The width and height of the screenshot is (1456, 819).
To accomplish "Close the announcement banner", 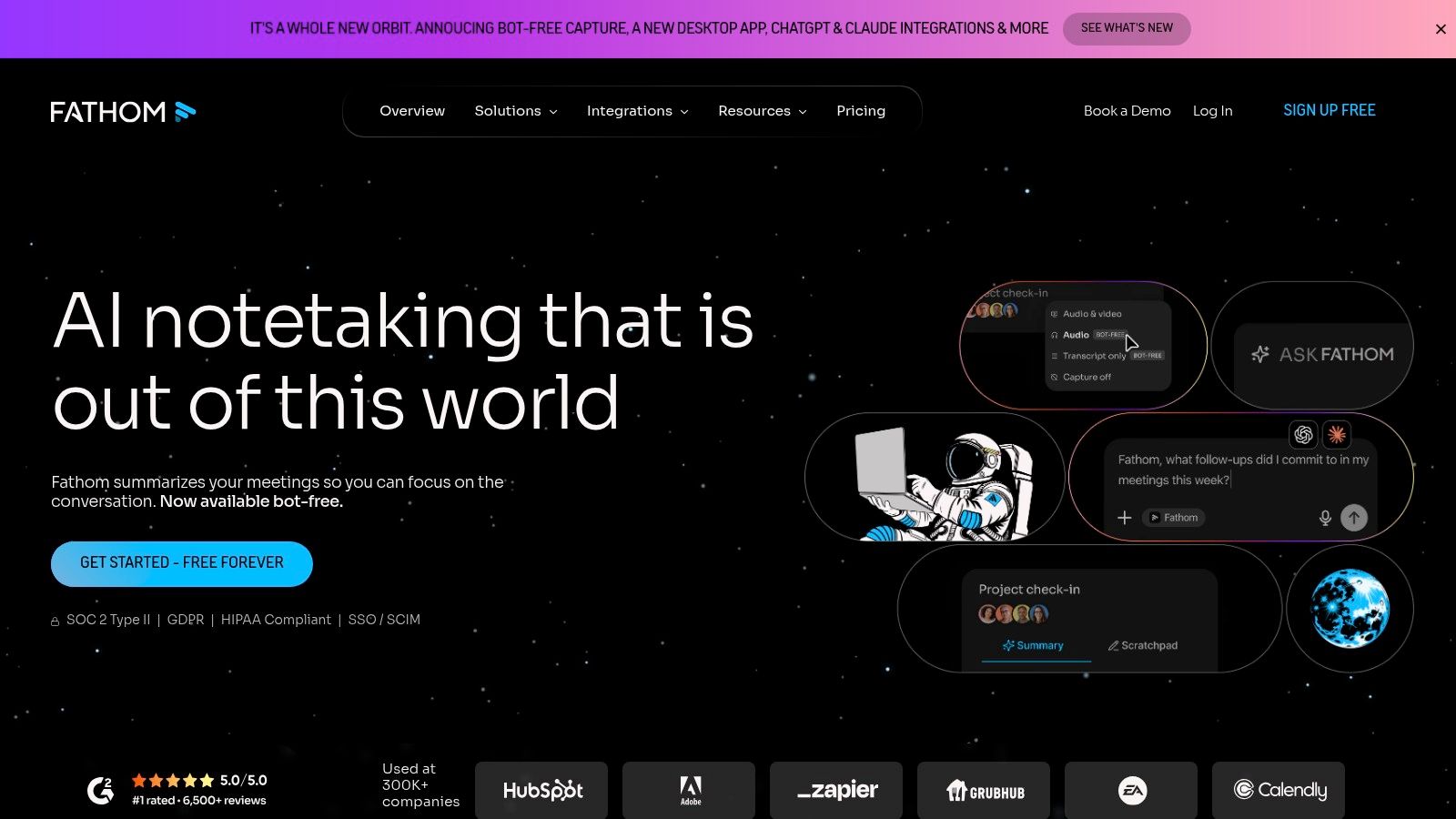I will tap(1441, 29).
